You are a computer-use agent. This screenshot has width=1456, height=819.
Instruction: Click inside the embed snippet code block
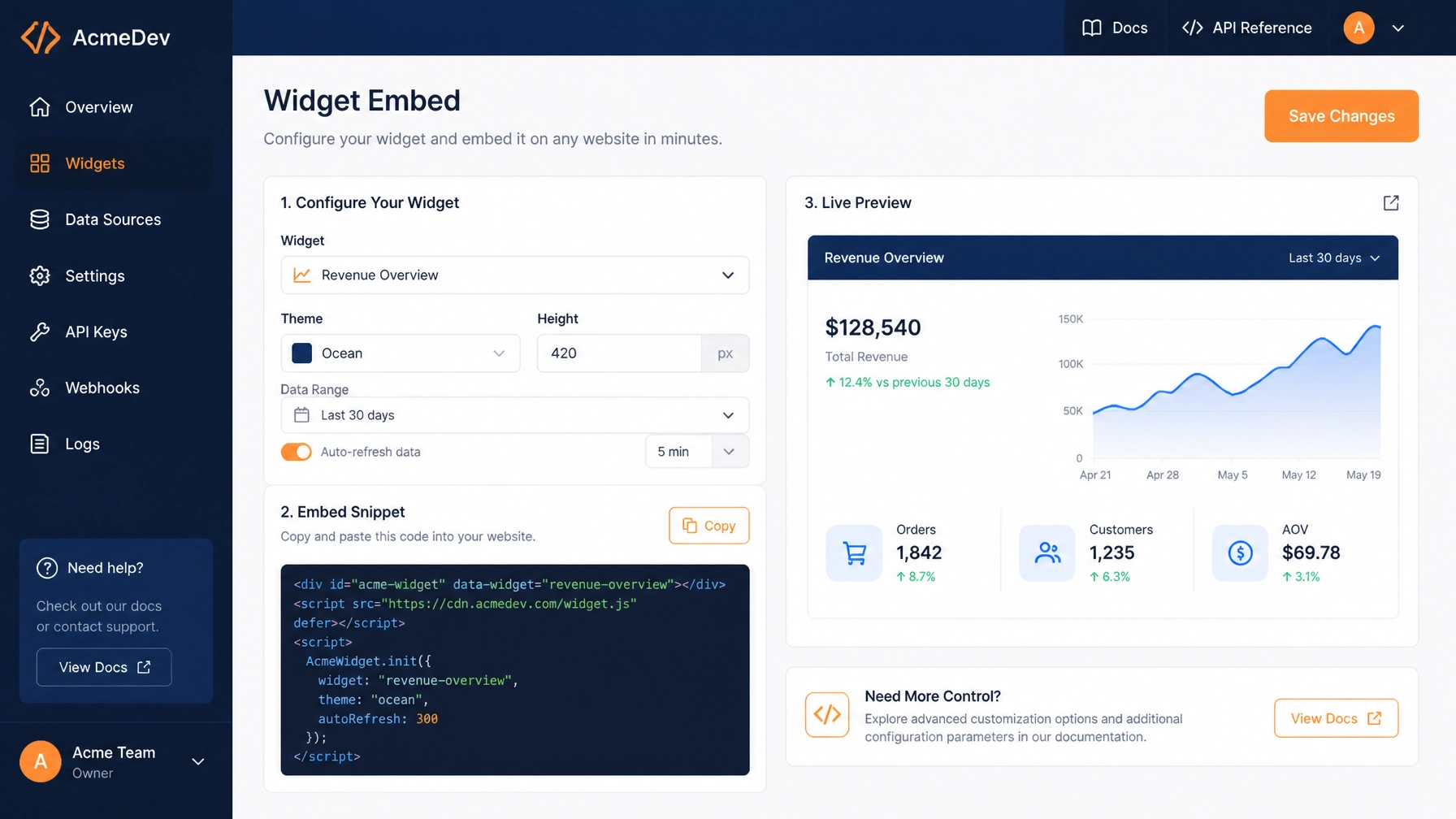click(515, 669)
